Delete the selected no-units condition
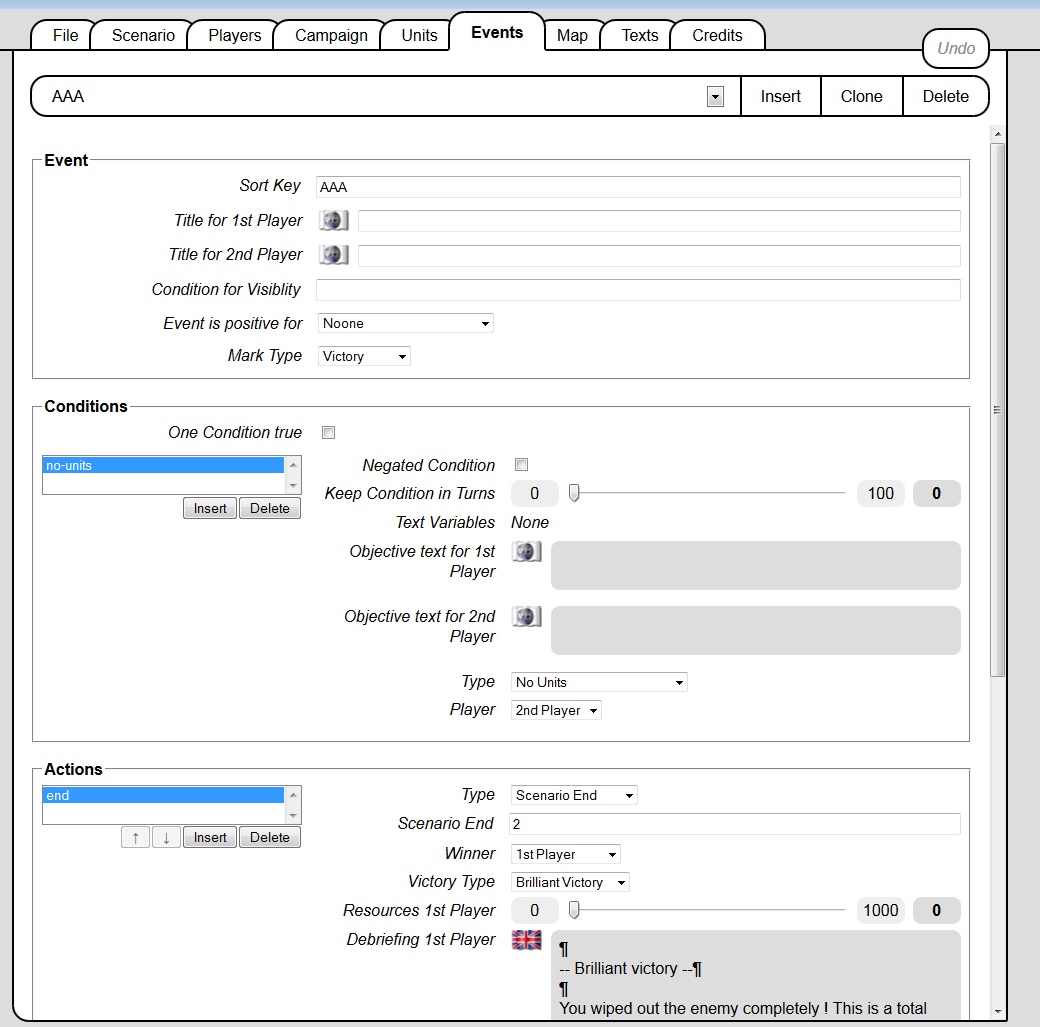This screenshot has height=1027, width=1040. tap(269, 508)
